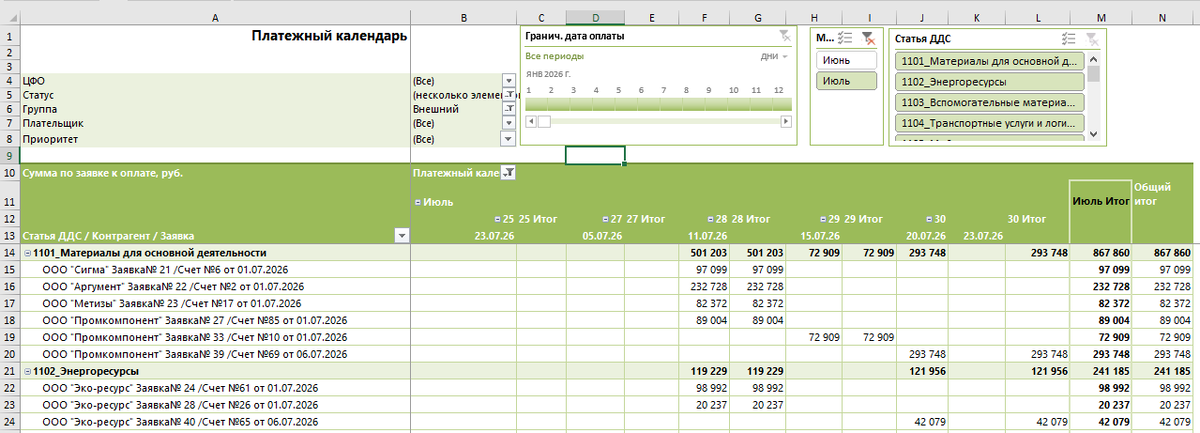Open the Статья ДДС / Контрагент row labels dropdown

[402, 236]
